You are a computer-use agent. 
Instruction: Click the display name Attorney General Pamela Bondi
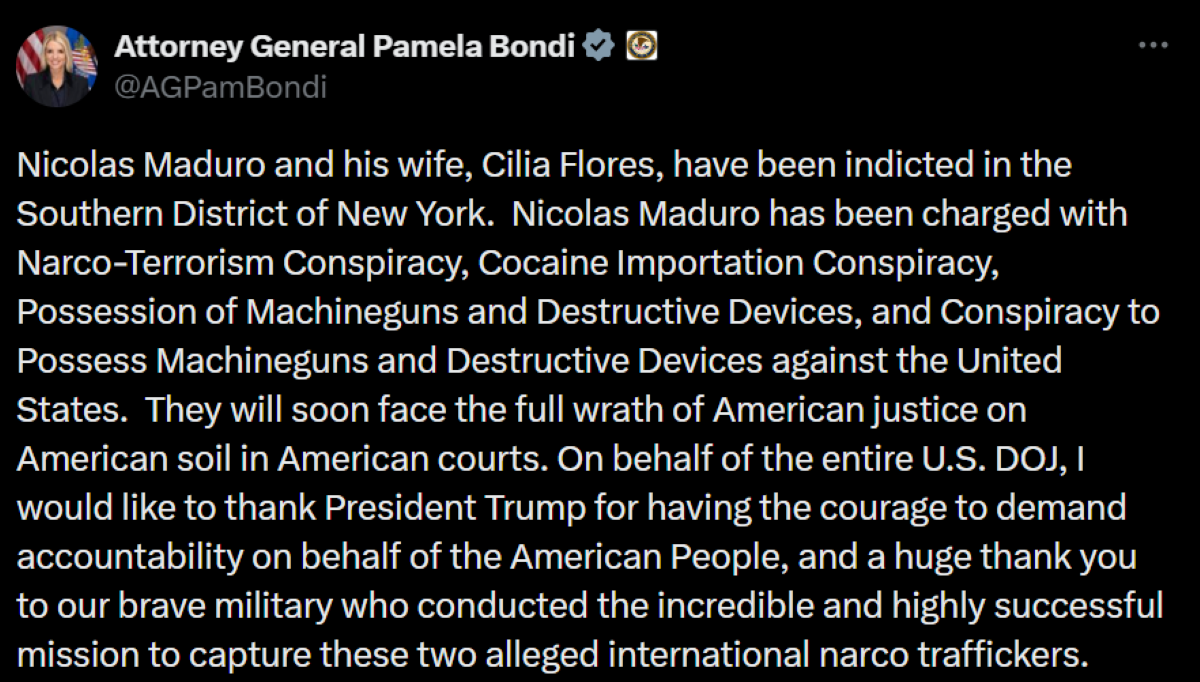pyautogui.click(x=345, y=45)
